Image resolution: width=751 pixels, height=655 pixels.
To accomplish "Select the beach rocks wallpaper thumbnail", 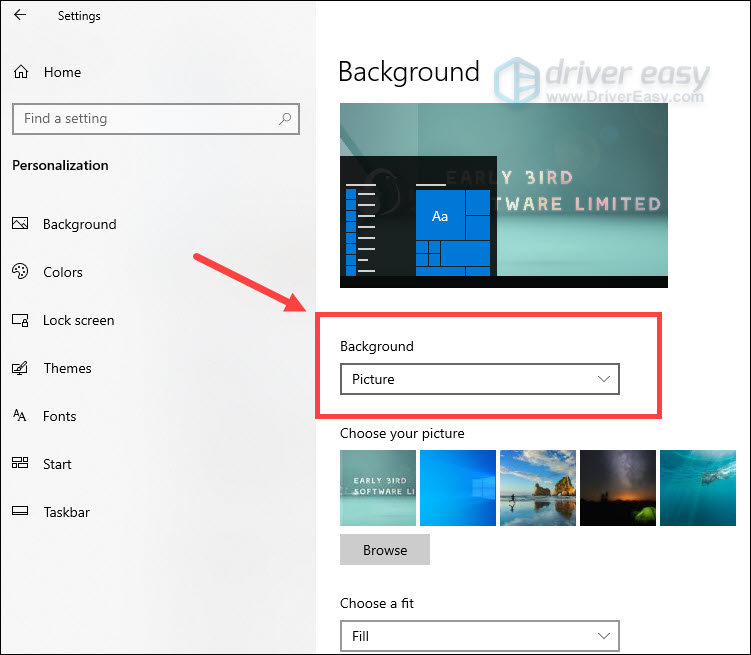I will click(538, 488).
